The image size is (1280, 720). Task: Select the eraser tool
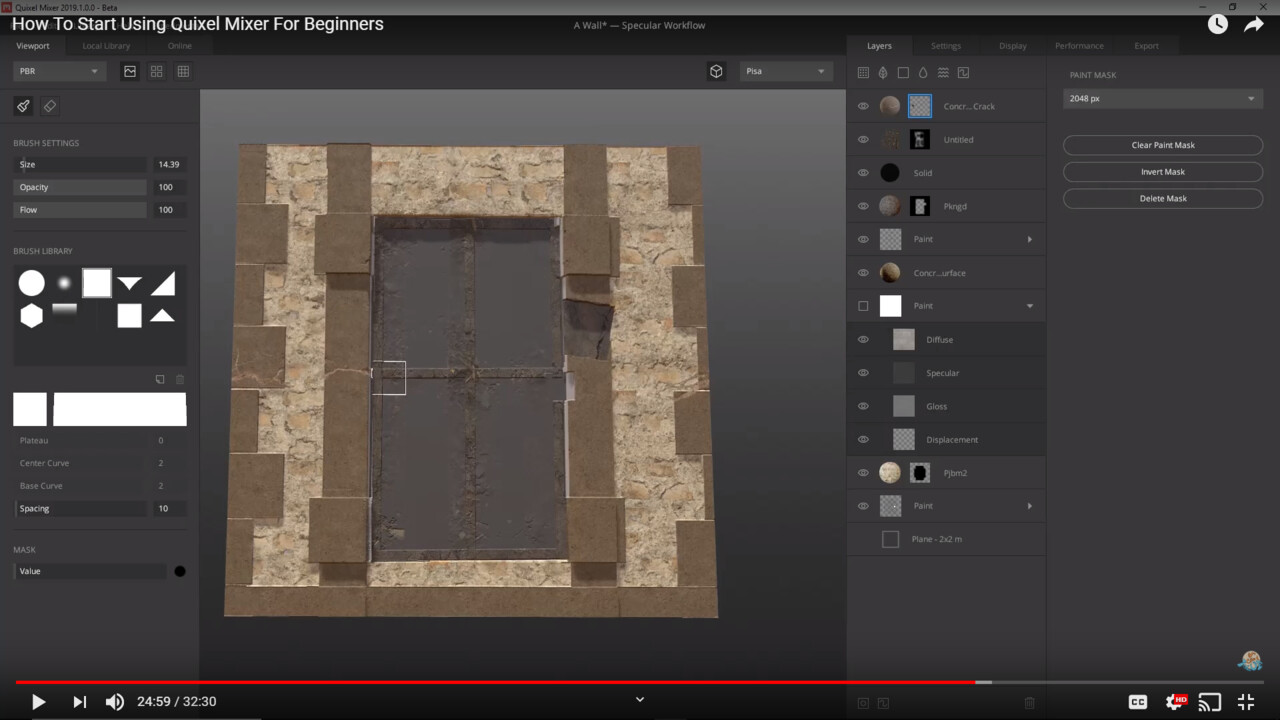(49, 106)
